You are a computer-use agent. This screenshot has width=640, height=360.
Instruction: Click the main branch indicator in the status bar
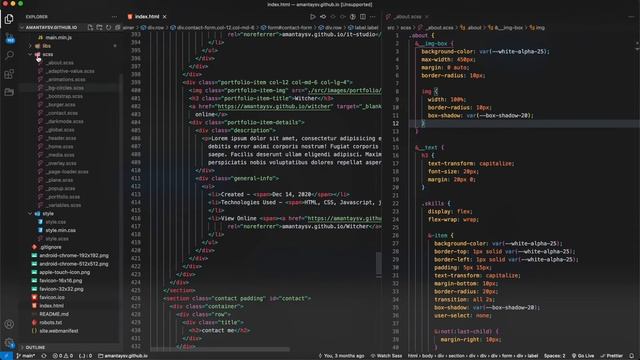click(26, 356)
